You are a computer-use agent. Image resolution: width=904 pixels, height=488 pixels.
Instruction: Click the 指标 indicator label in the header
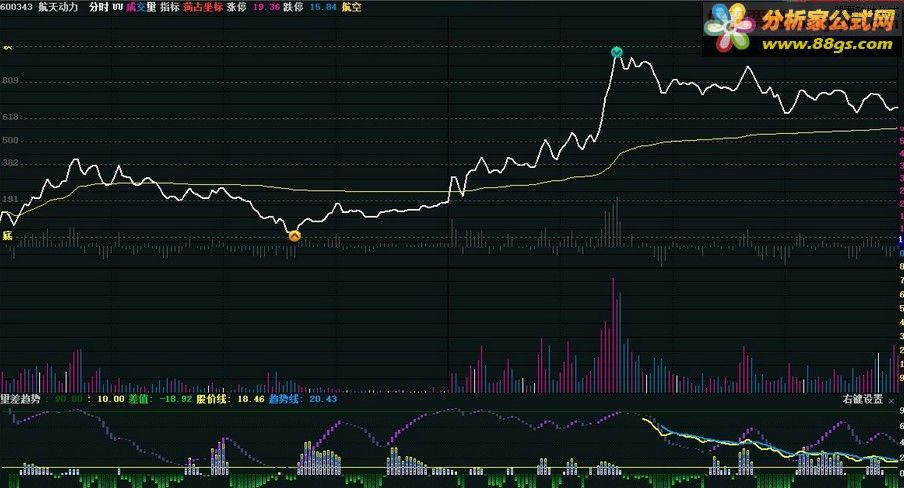point(170,7)
